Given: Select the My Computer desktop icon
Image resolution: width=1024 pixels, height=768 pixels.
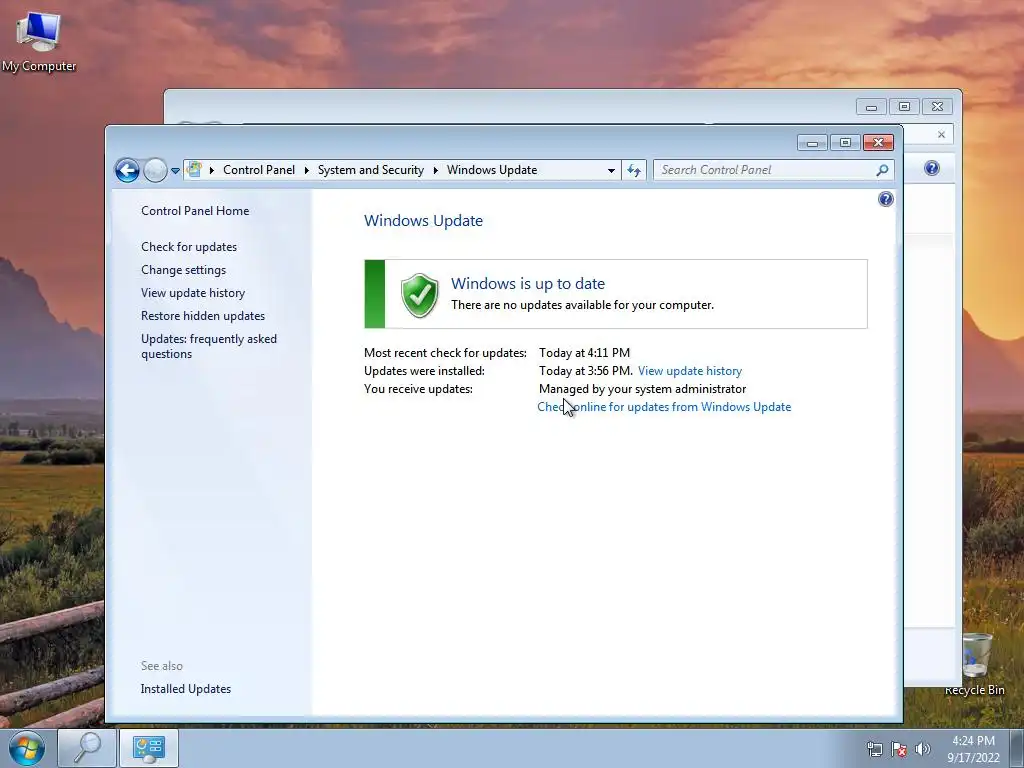Looking at the screenshot, I should [39, 41].
